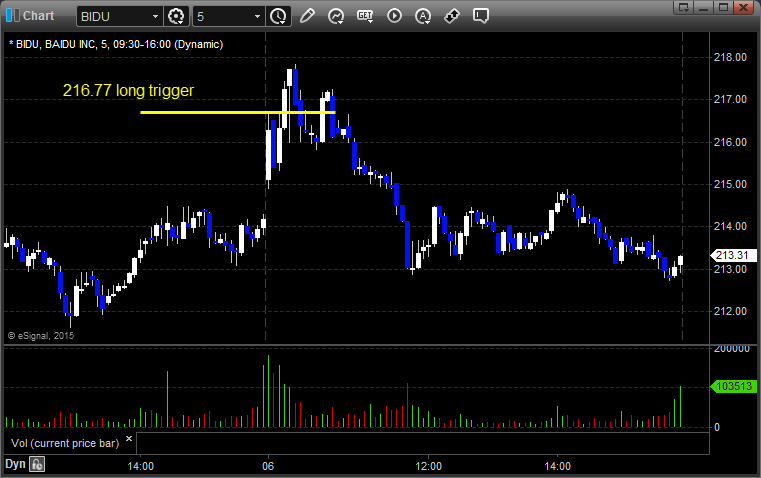This screenshot has height=478, width=761.
Task: Click the blue chart link icon
Action: pos(13,16)
